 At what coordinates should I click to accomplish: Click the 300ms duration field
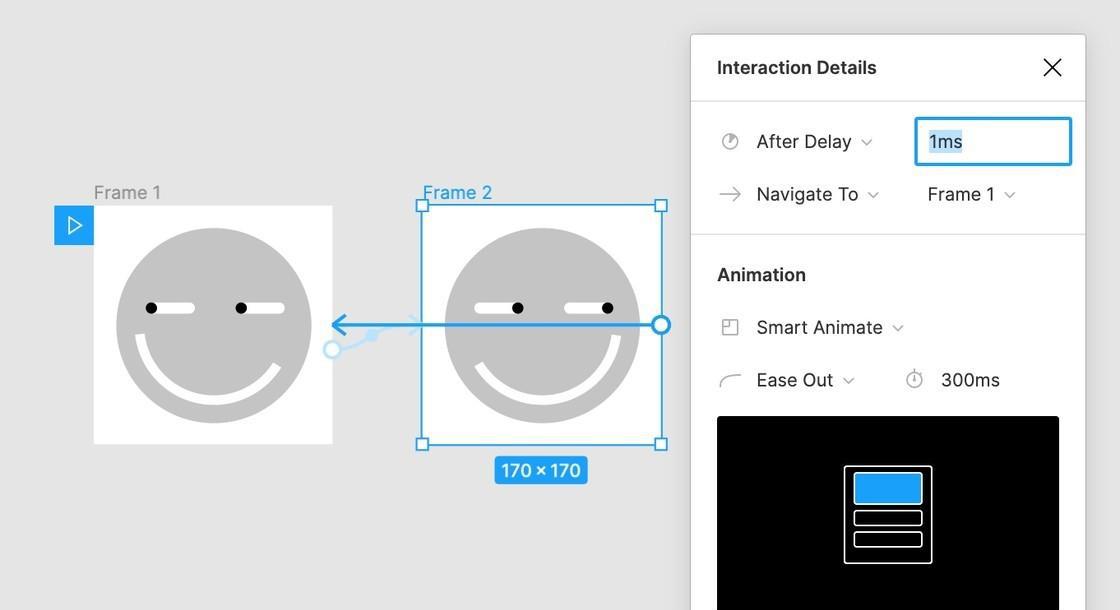pos(970,381)
